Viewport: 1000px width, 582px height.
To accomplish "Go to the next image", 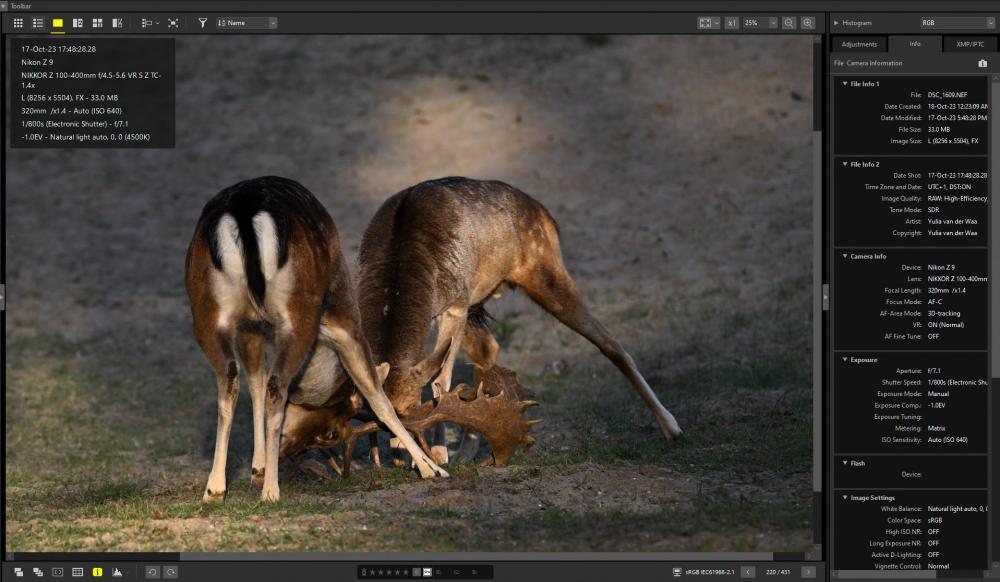I will coord(808,572).
